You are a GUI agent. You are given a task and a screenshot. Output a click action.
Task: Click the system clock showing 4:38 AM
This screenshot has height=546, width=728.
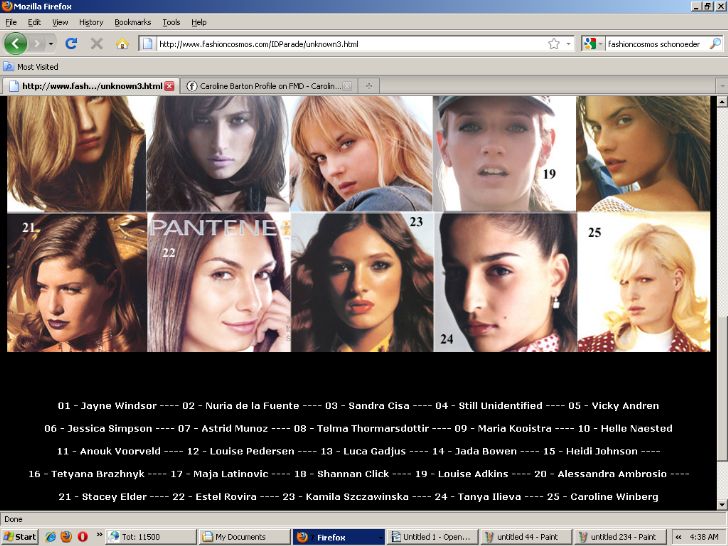(x=703, y=537)
